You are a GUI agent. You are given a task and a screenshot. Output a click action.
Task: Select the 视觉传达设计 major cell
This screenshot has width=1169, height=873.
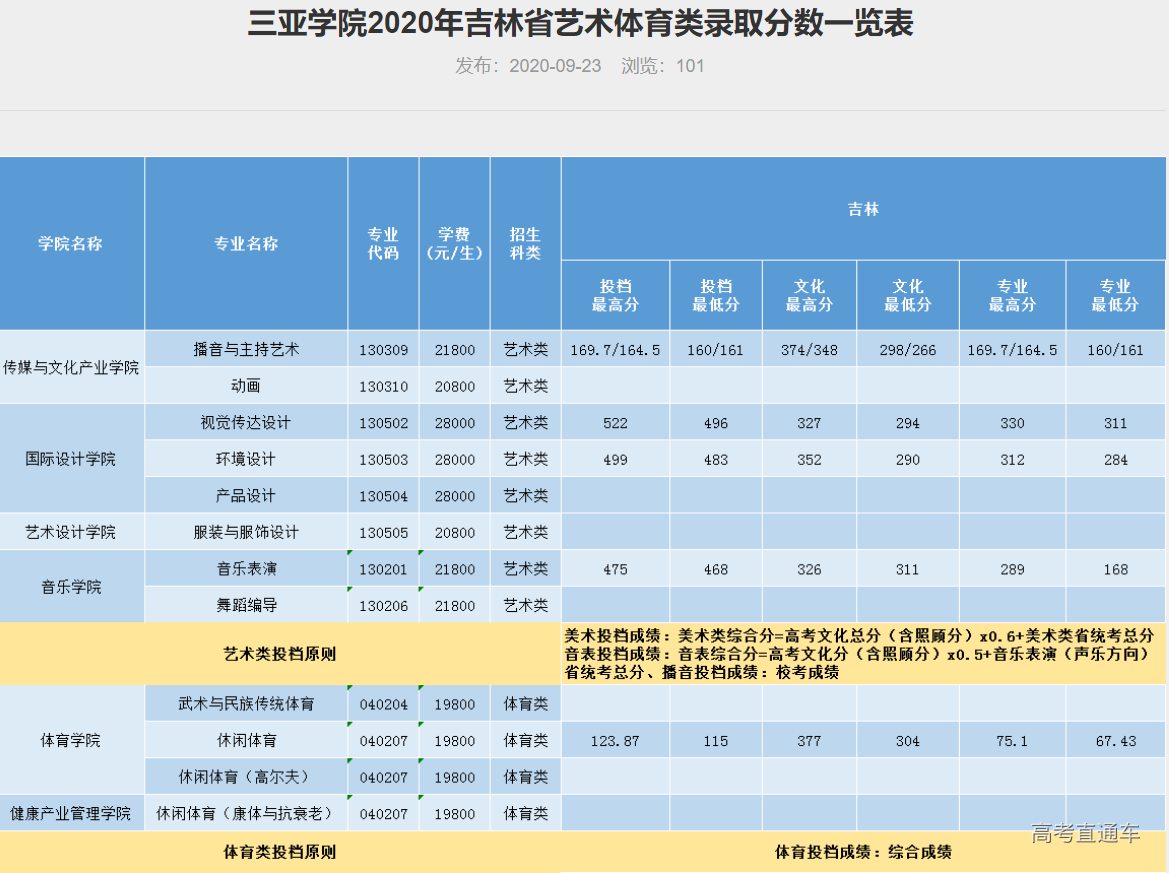click(x=246, y=423)
